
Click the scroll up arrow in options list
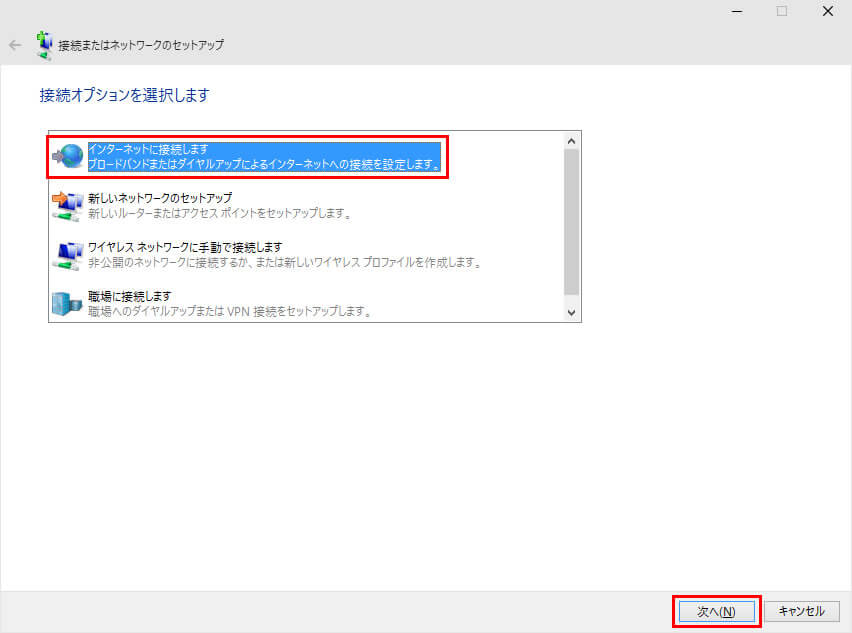(571, 141)
